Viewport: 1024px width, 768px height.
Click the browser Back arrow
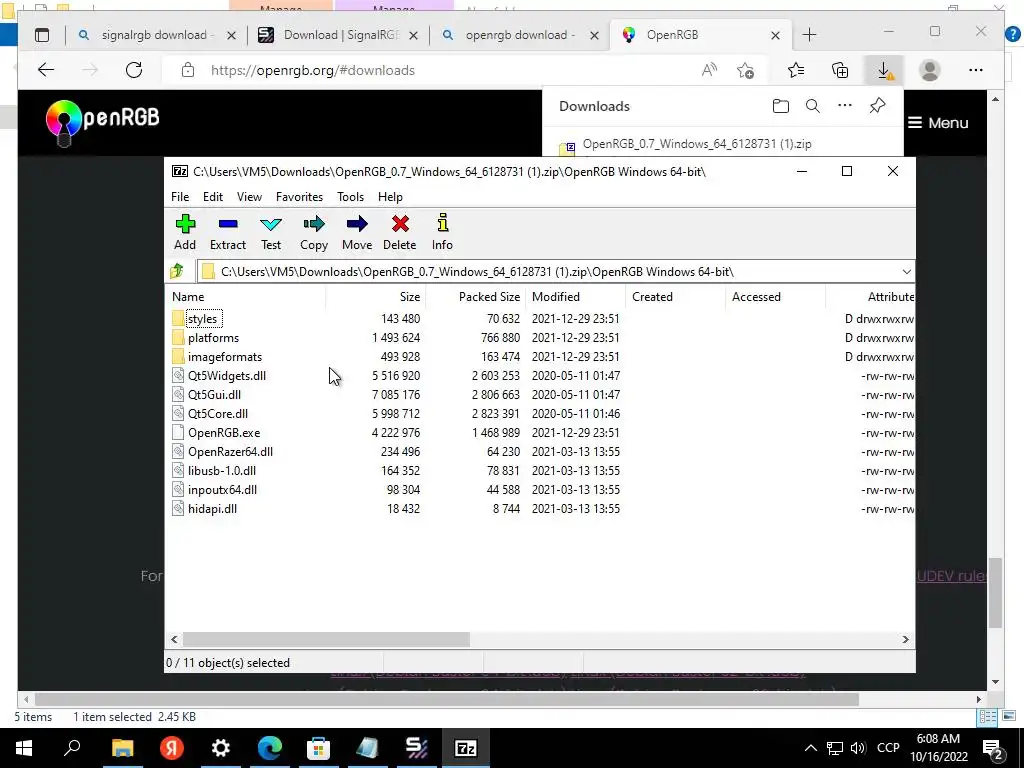click(46, 70)
